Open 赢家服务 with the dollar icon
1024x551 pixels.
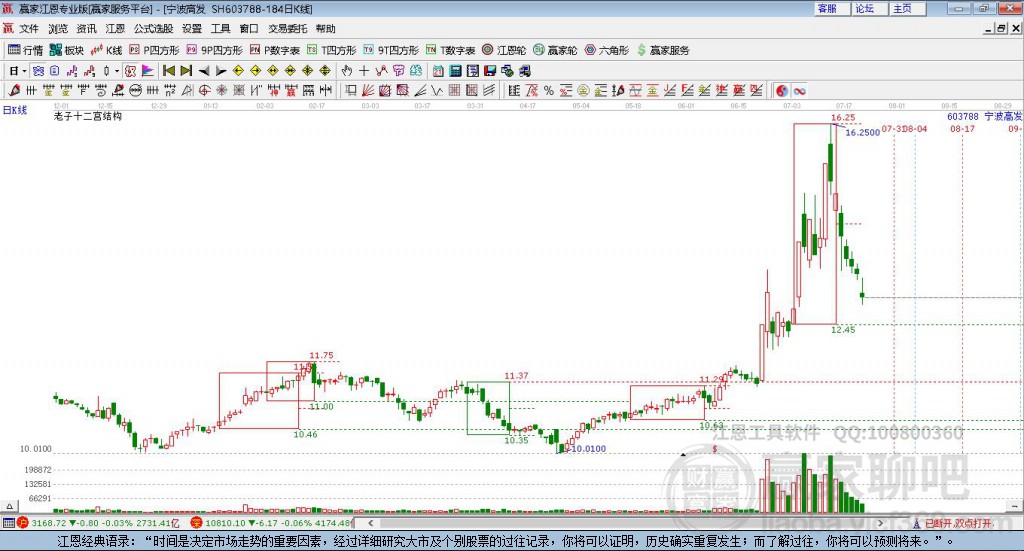(663, 50)
